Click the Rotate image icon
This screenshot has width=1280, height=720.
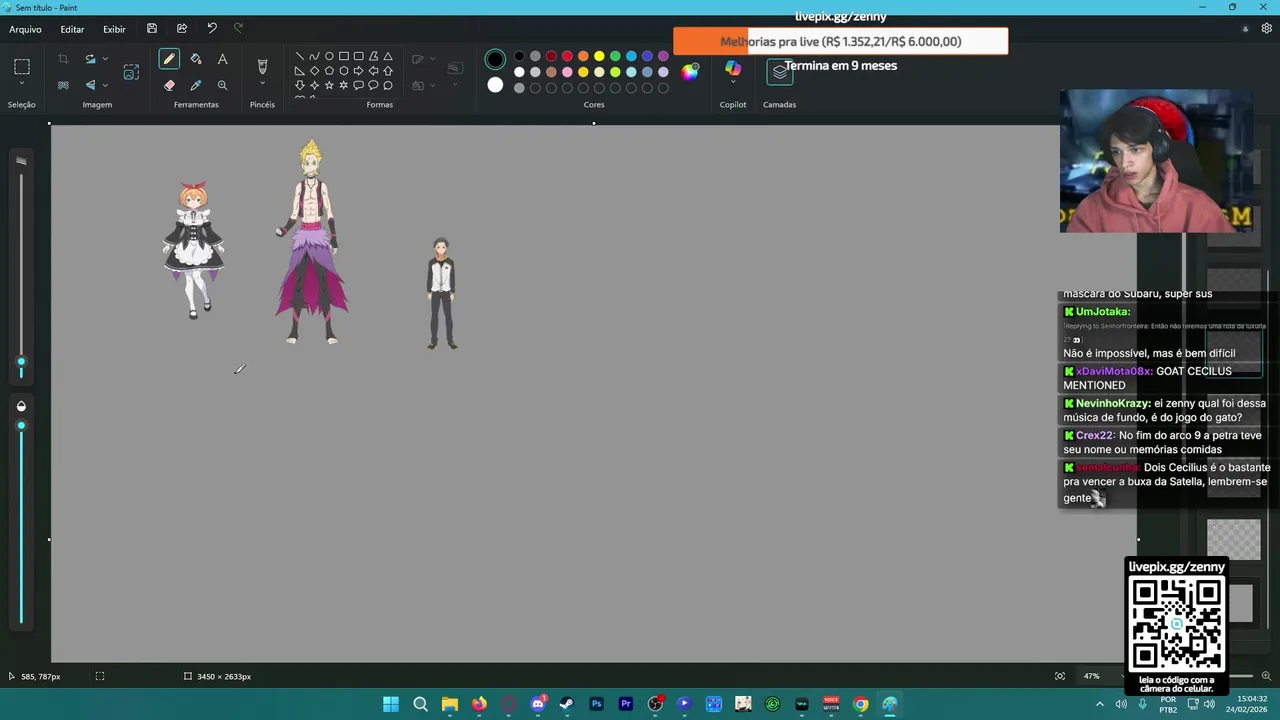pyautogui.click(x=90, y=60)
